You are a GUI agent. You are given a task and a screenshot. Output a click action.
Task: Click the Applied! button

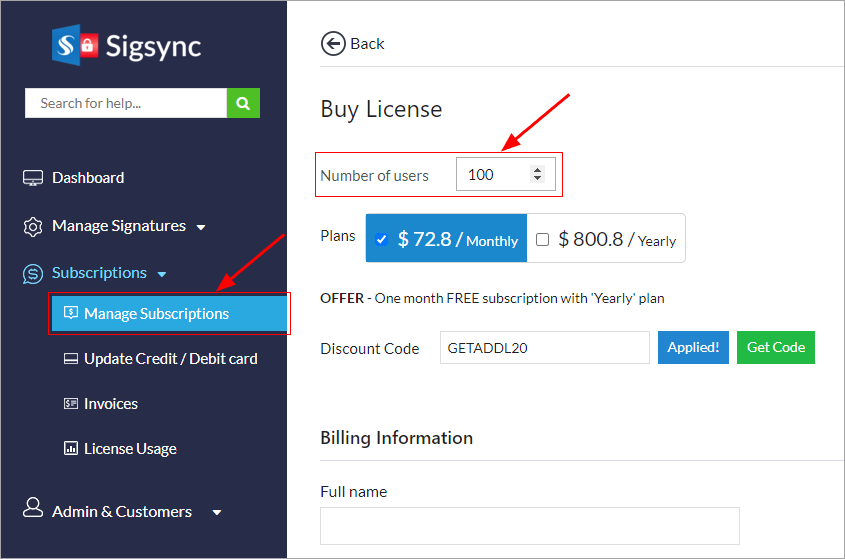coord(693,347)
